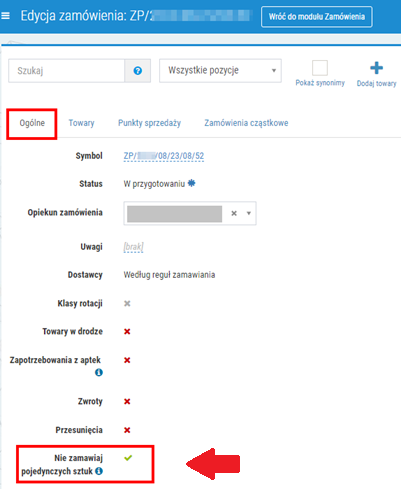Click the Dodaj towary plus icon
Viewport: 401px width, 489px height.
click(x=376, y=68)
